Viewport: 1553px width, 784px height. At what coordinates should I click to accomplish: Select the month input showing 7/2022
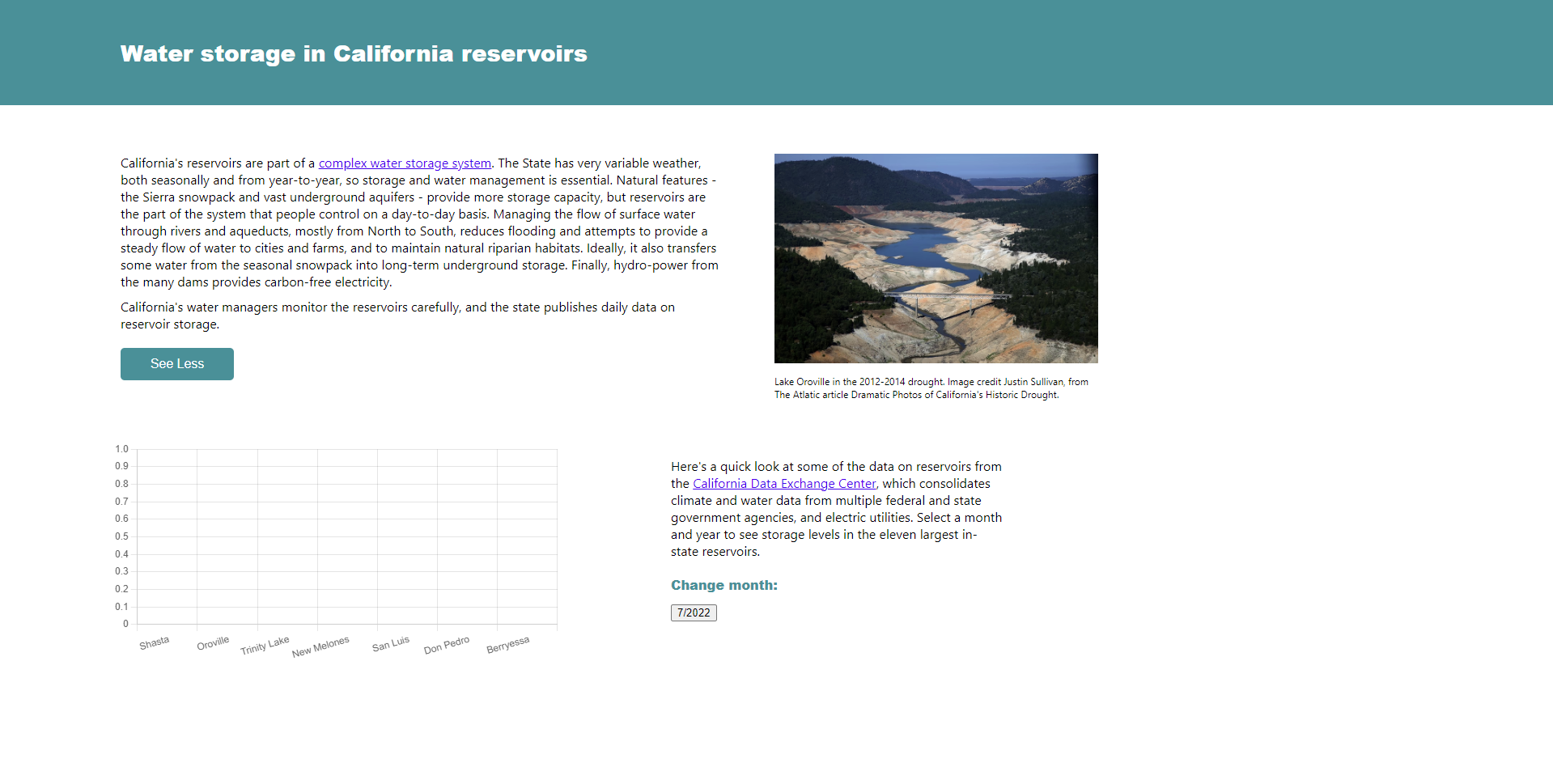(x=693, y=612)
